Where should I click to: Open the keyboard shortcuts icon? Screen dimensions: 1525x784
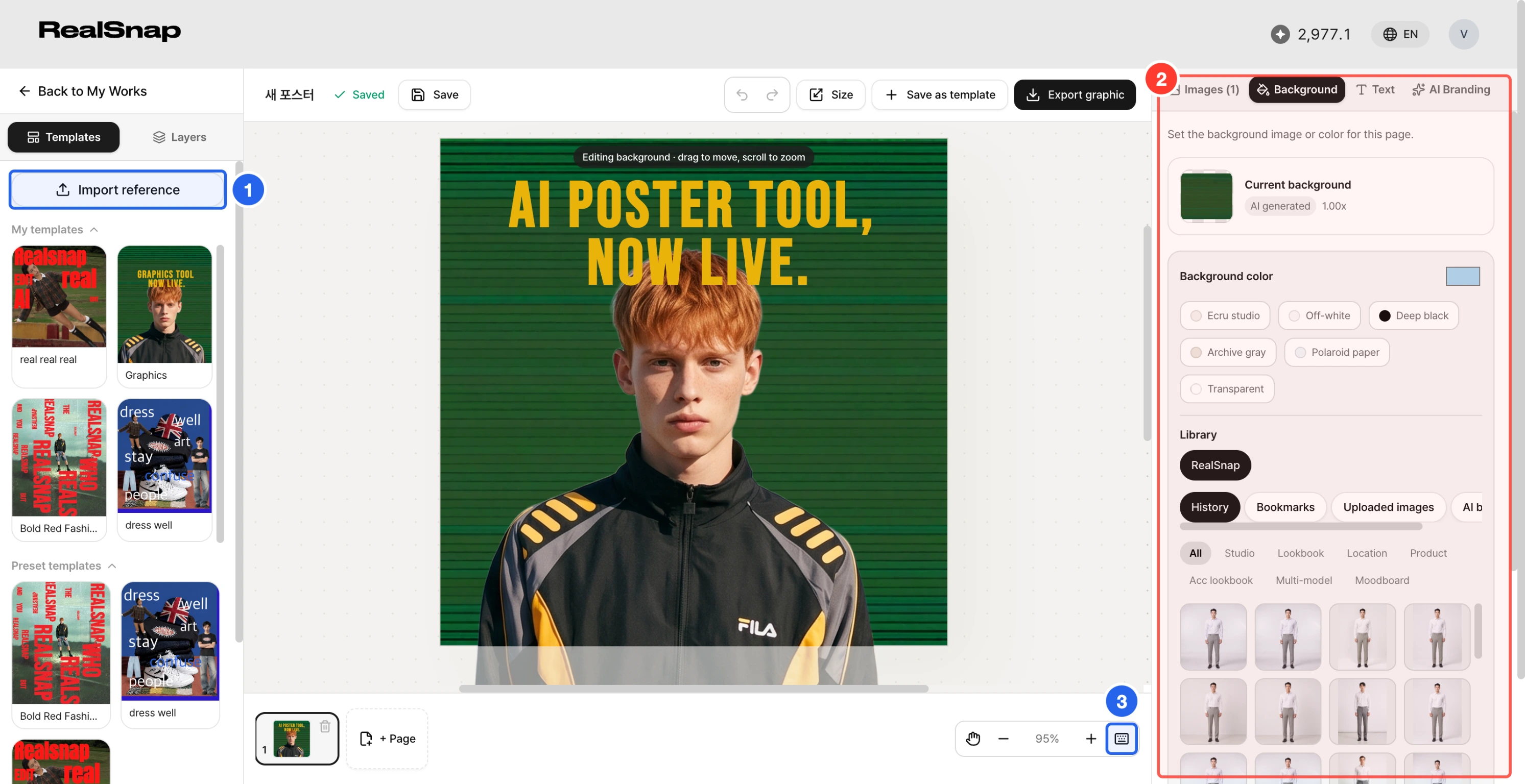coord(1122,739)
